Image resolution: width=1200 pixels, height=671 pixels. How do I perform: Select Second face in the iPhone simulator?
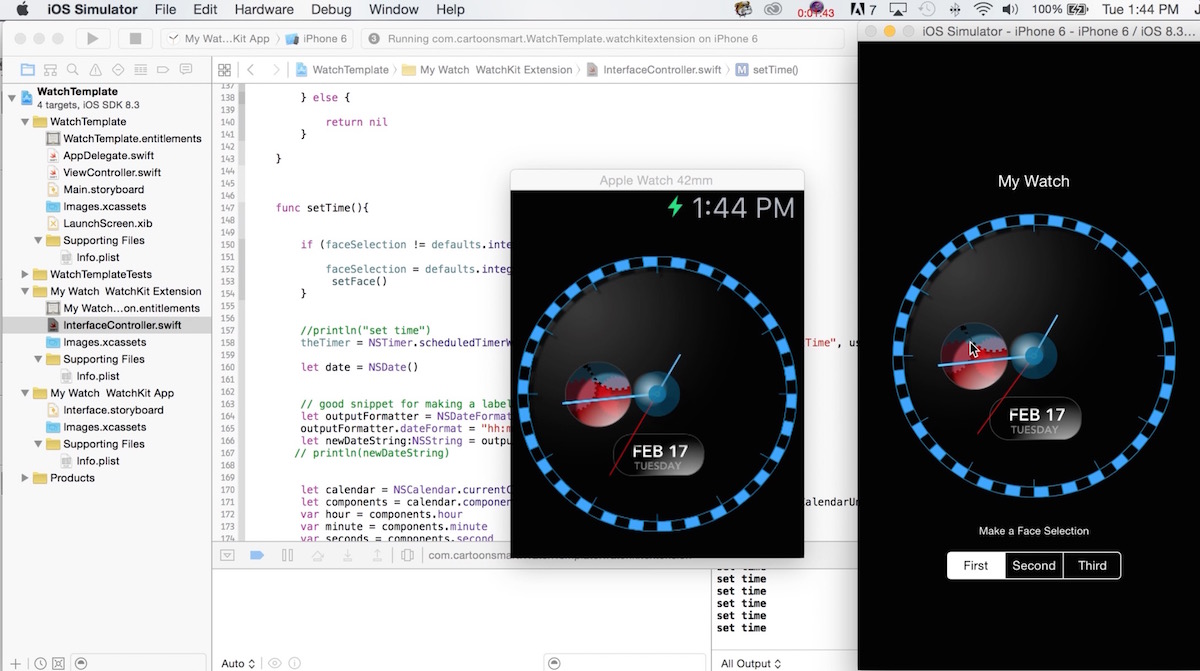click(1034, 565)
